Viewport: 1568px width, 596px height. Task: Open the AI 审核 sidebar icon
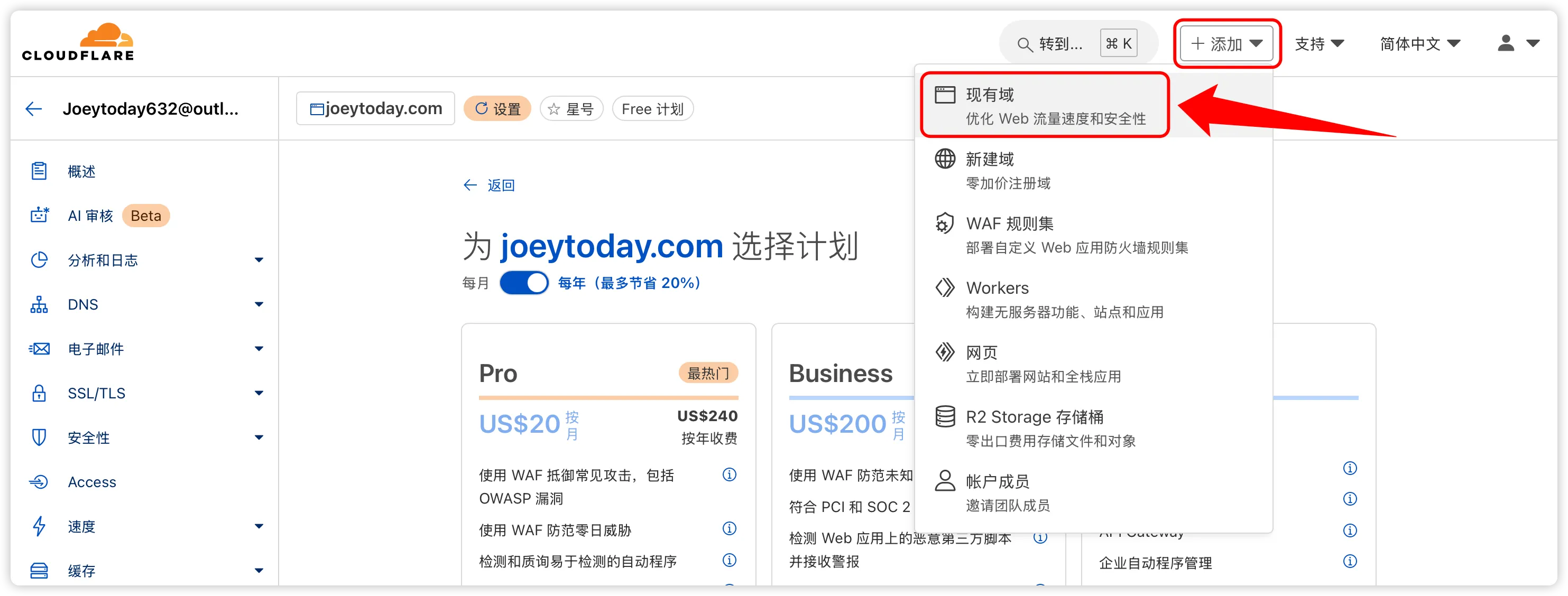(40, 215)
